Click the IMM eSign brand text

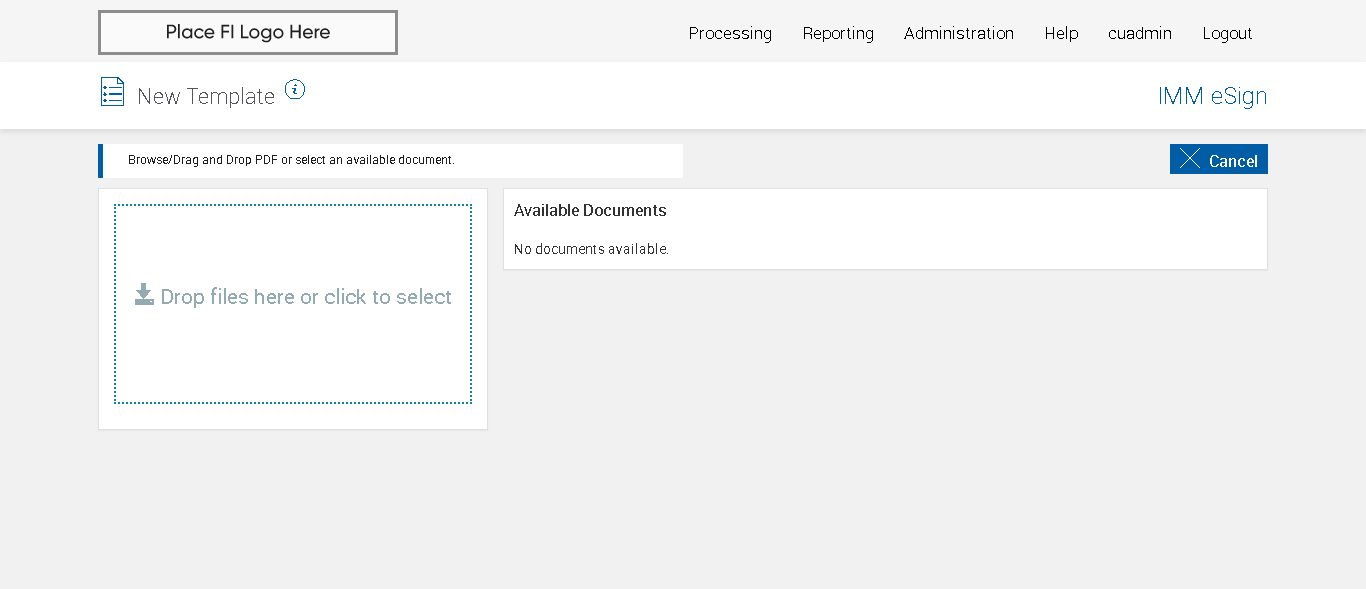[x=1212, y=96]
